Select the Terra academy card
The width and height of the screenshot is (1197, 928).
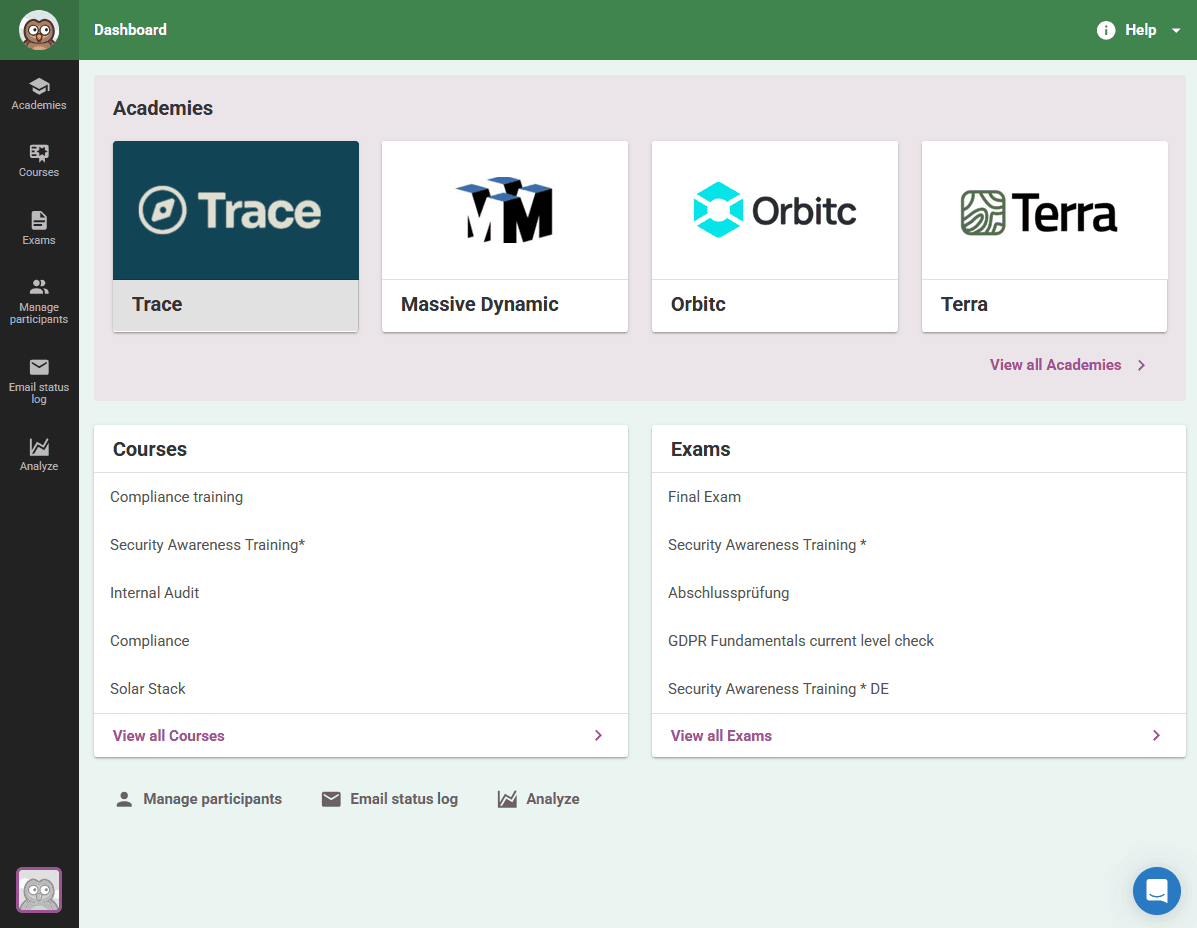[x=1044, y=236]
